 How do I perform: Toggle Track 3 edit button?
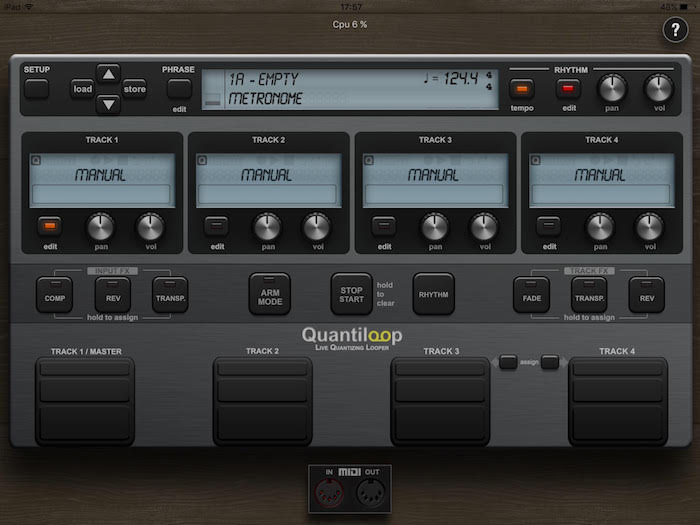click(x=384, y=226)
